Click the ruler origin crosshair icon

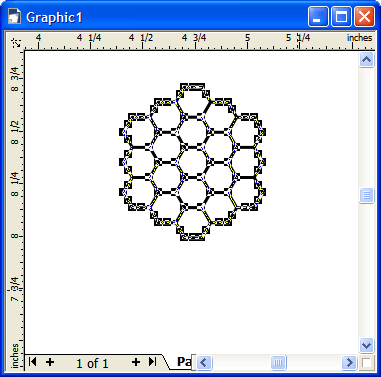point(16,42)
